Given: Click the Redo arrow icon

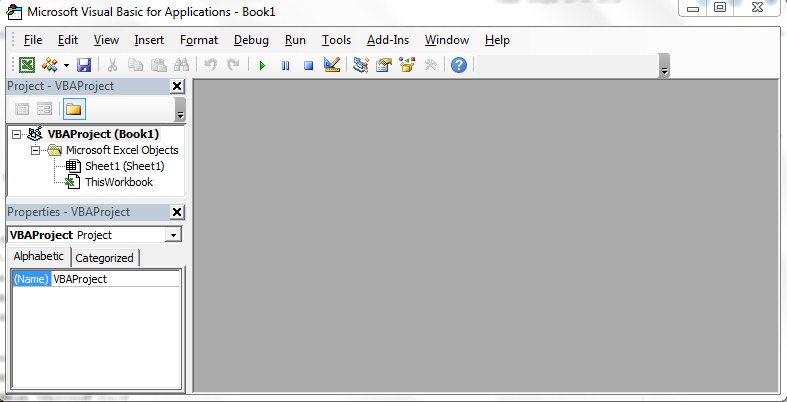Looking at the screenshot, I should tap(233, 65).
